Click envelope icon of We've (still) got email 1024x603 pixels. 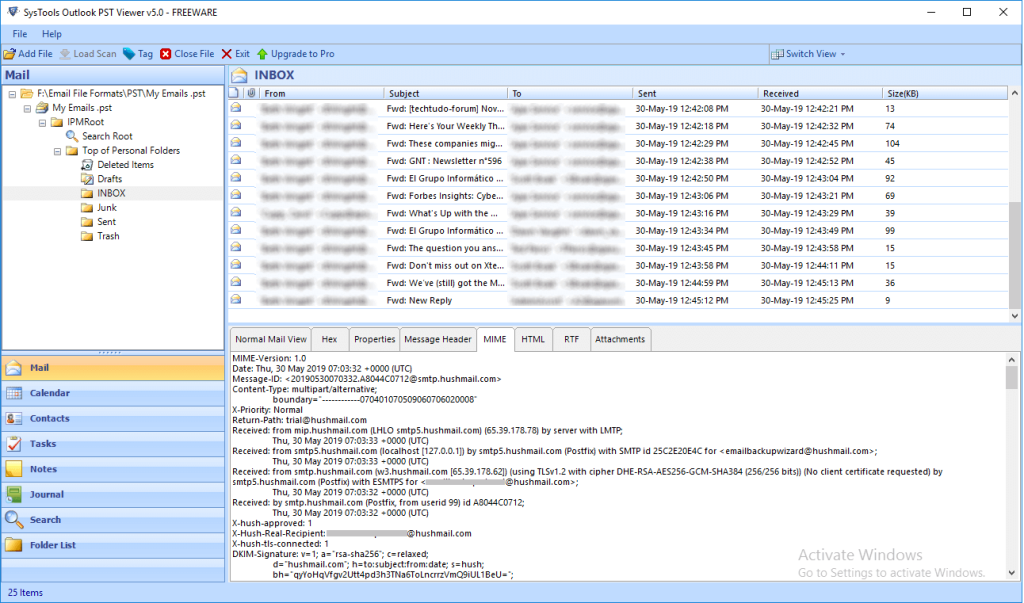[x=236, y=282]
